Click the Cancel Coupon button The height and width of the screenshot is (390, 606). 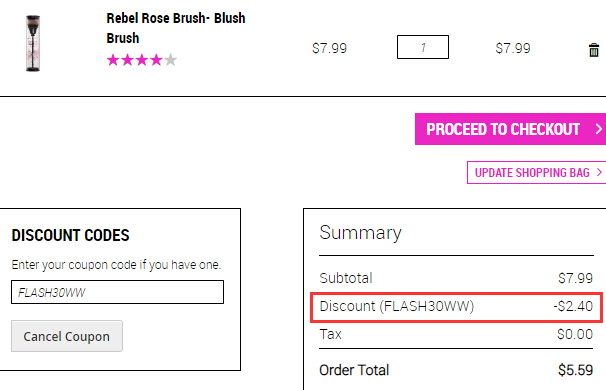tap(67, 336)
